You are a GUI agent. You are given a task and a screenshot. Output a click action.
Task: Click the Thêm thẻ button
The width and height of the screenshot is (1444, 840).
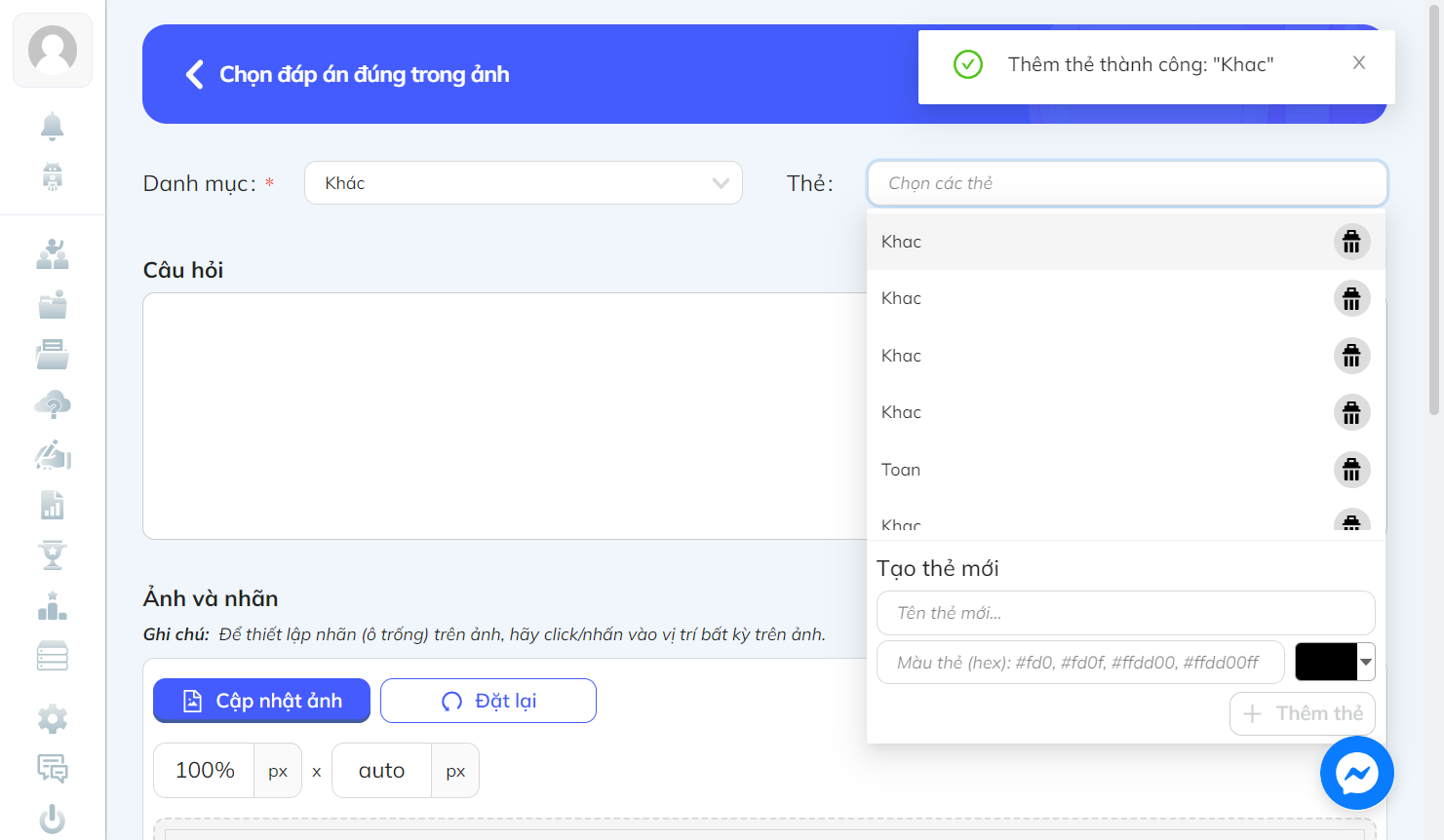(1302, 713)
